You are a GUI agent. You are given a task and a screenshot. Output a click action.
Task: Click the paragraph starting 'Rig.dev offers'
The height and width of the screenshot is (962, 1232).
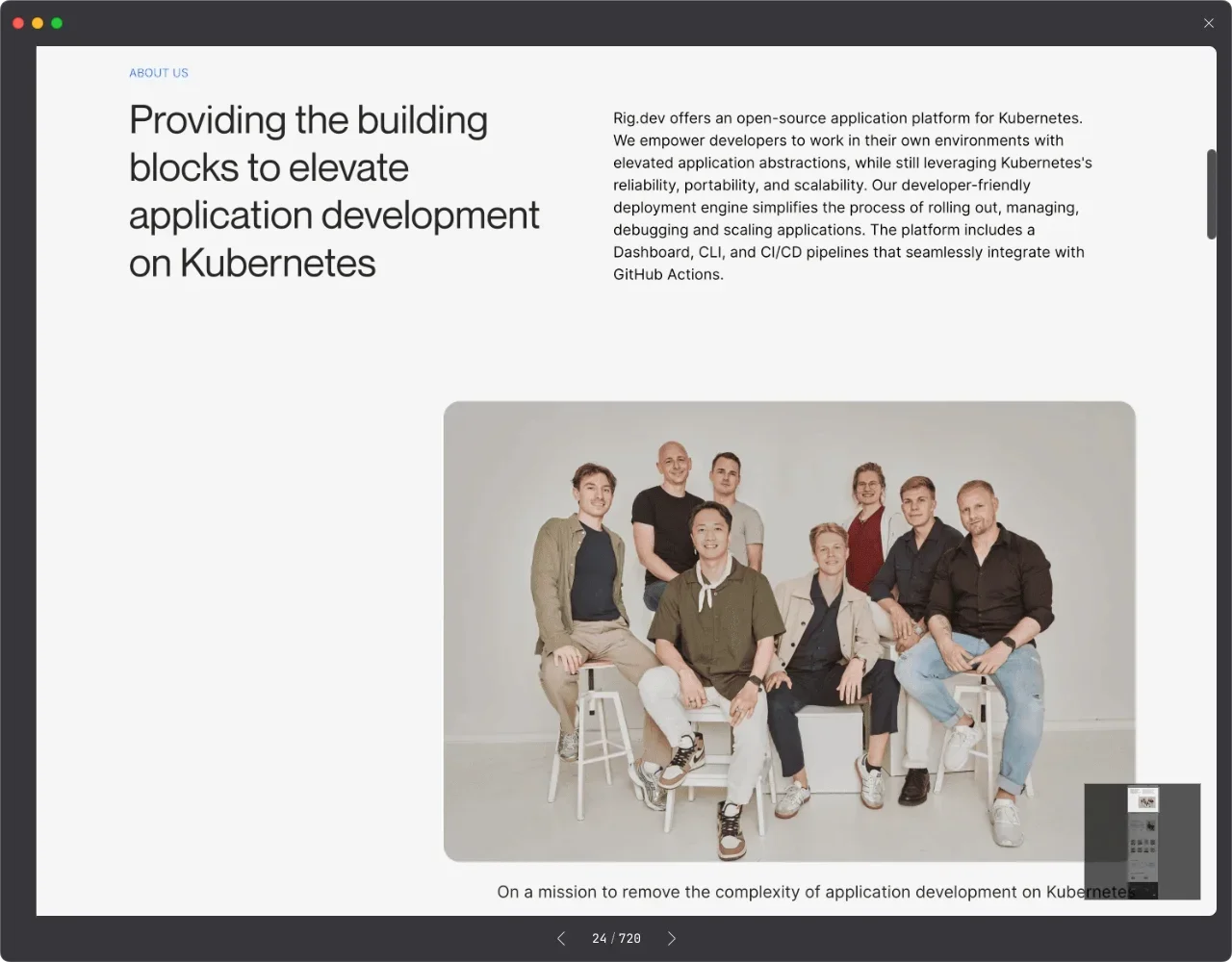tap(853, 196)
